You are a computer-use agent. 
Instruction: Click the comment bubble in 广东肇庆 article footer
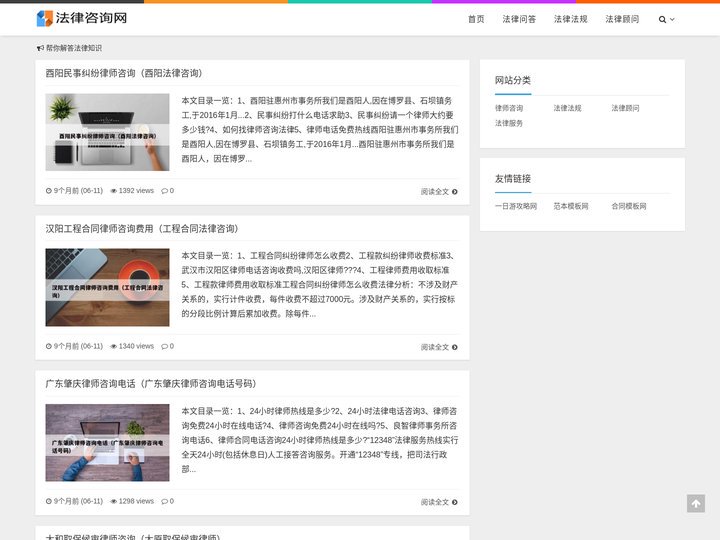click(x=164, y=501)
